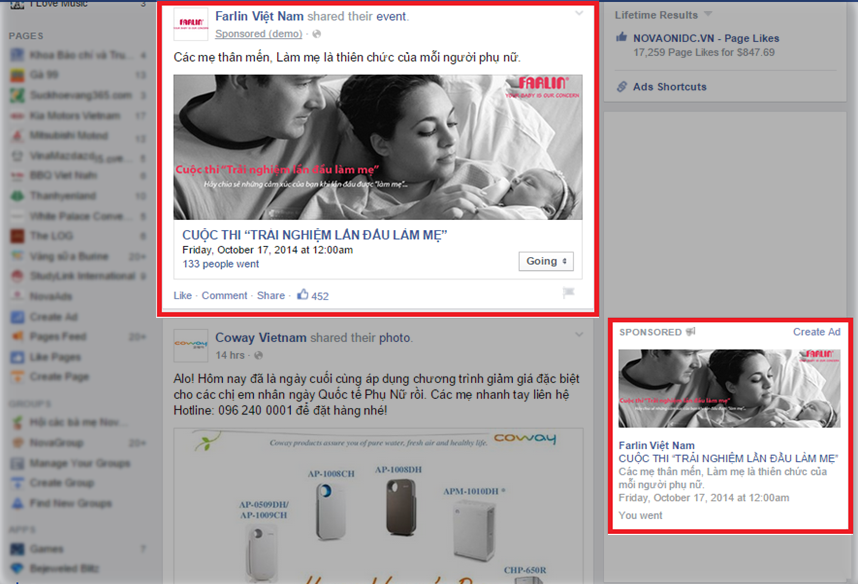Click the large Farlin event photo in the feed
The height and width of the screenshot is (584, 858).
[x=378, y=147]
